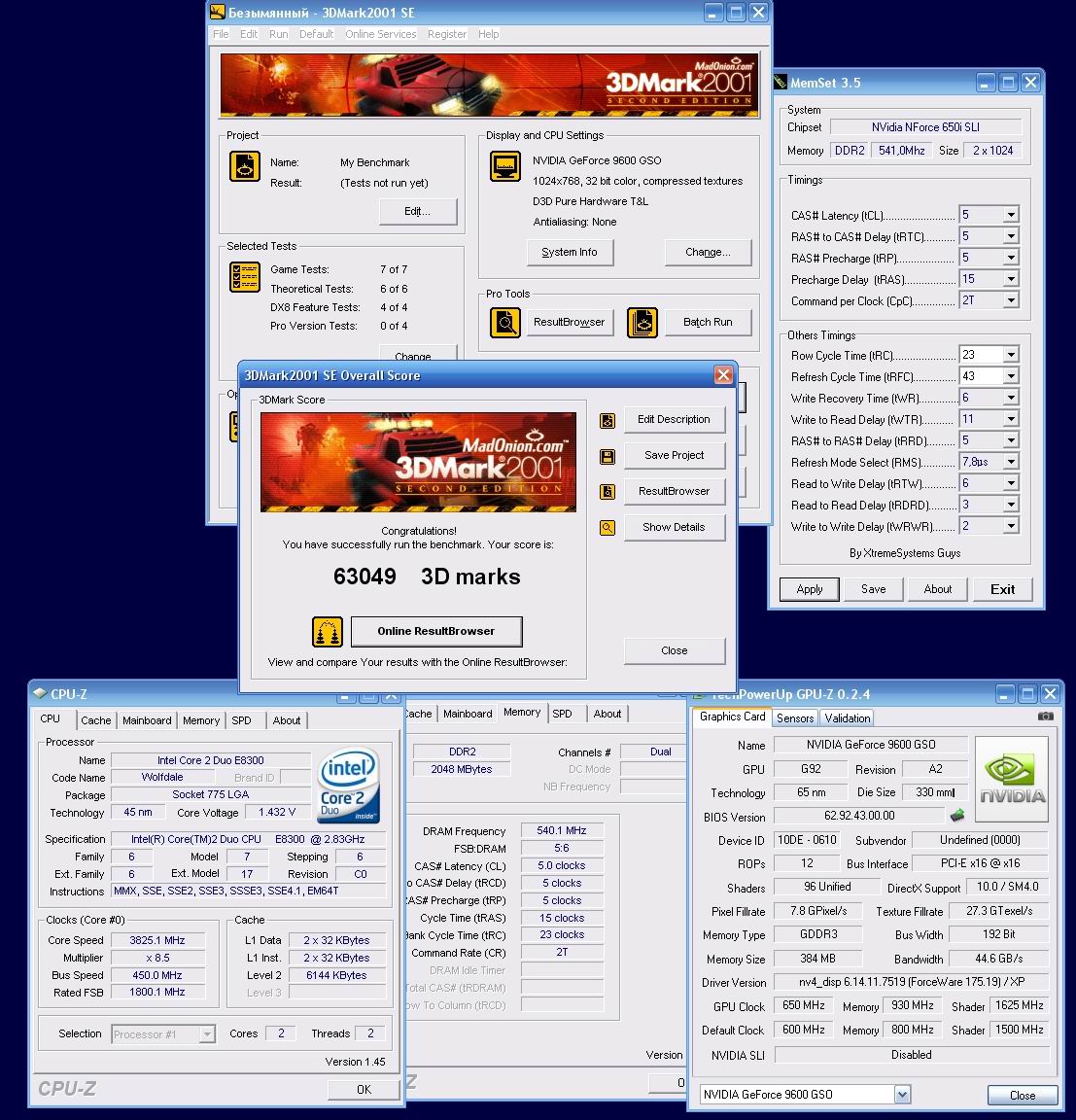Click the Pro Tools ResultBrowser magnifier icon
This screenshot has width=1076, height=1120.
[505, 323]
